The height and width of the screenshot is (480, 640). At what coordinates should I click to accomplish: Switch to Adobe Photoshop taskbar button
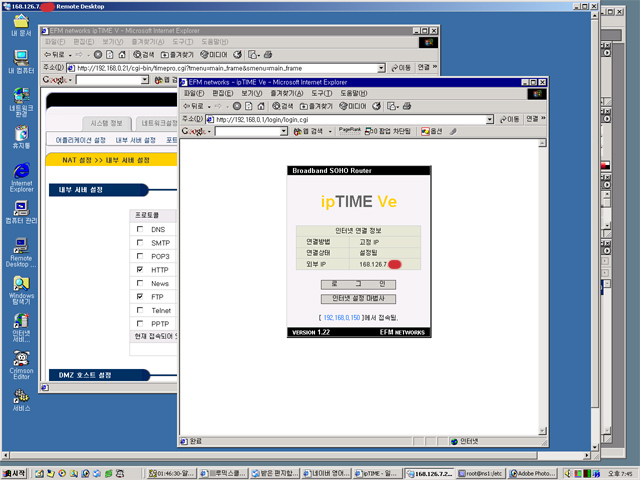[x=533, y=473]
